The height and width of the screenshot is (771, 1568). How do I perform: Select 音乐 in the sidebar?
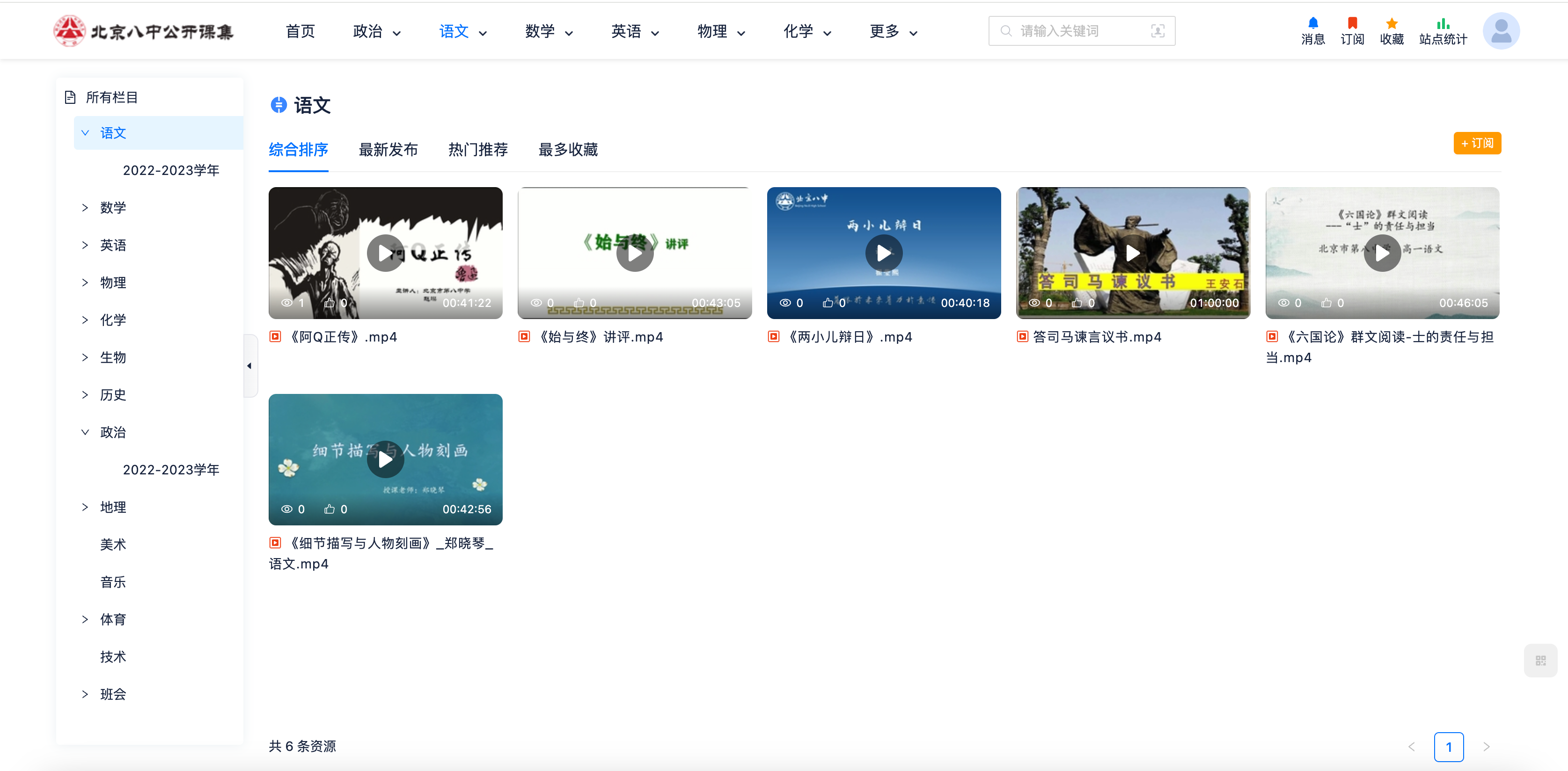coord(113,582)
